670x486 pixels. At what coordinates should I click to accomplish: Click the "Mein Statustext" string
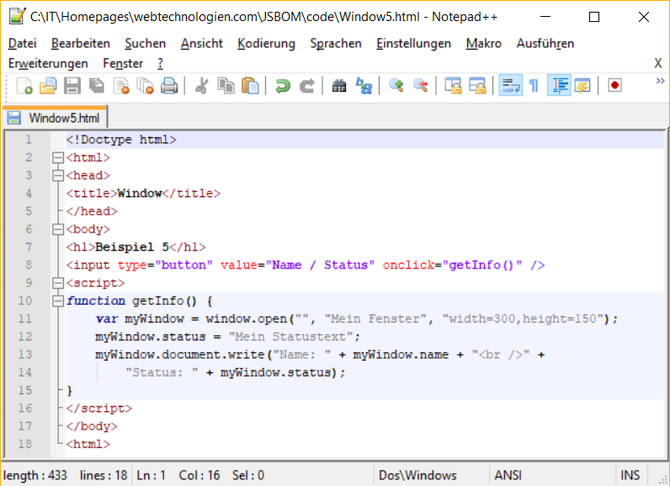click(x=291, y=337)
